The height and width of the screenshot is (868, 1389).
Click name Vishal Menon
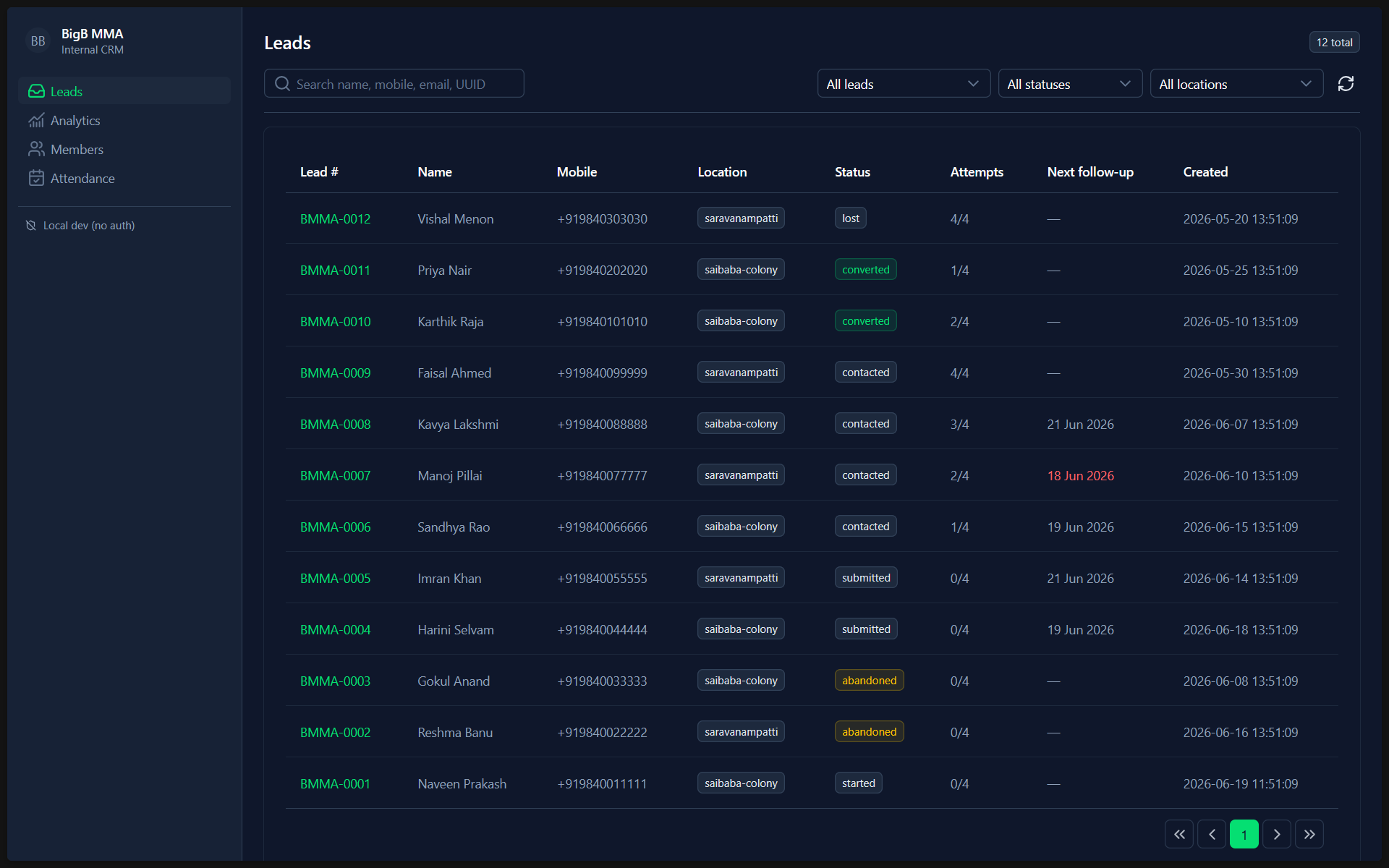click(456, 218)
